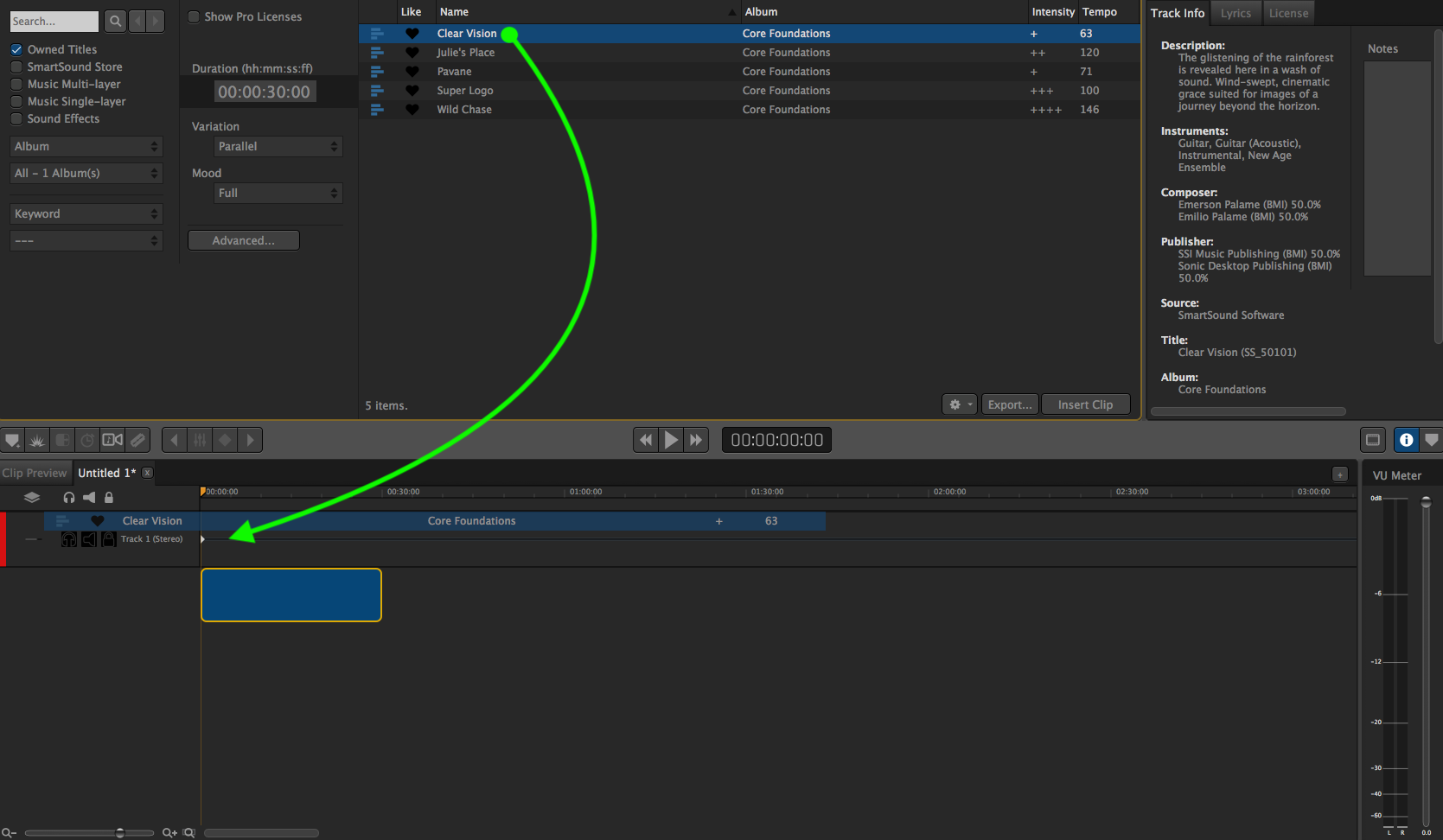Click the previous keyframe left arrow icon
This screenshot has width=1443, height=840.
(x=175, y=440)
